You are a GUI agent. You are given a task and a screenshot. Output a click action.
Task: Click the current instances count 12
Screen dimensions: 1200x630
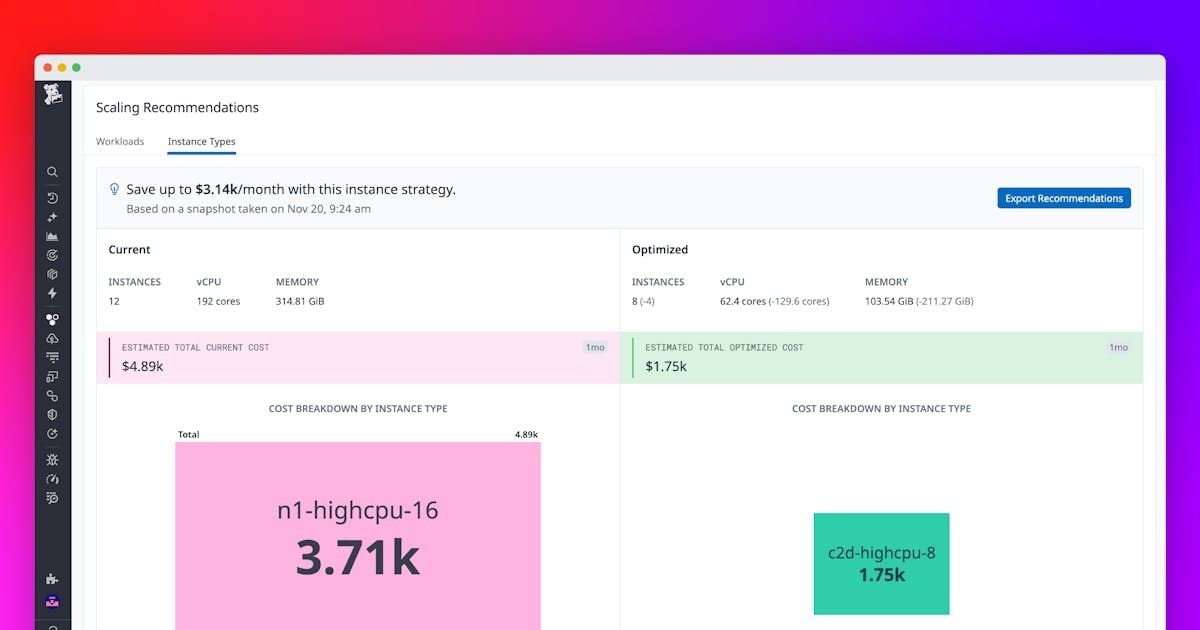pos(114,301)
